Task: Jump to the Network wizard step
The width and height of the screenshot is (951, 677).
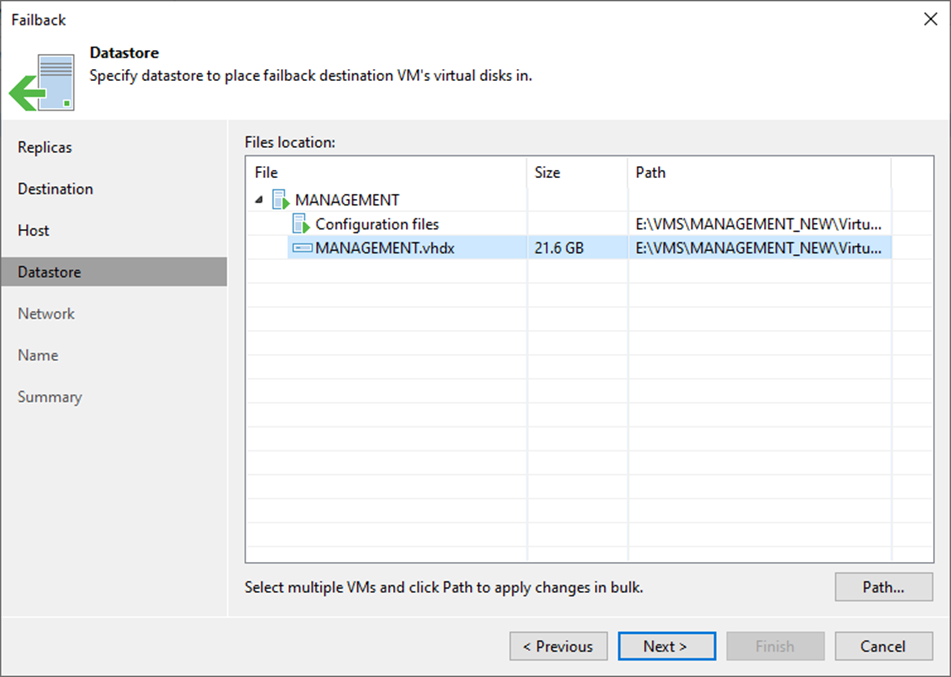Action: 46,314
